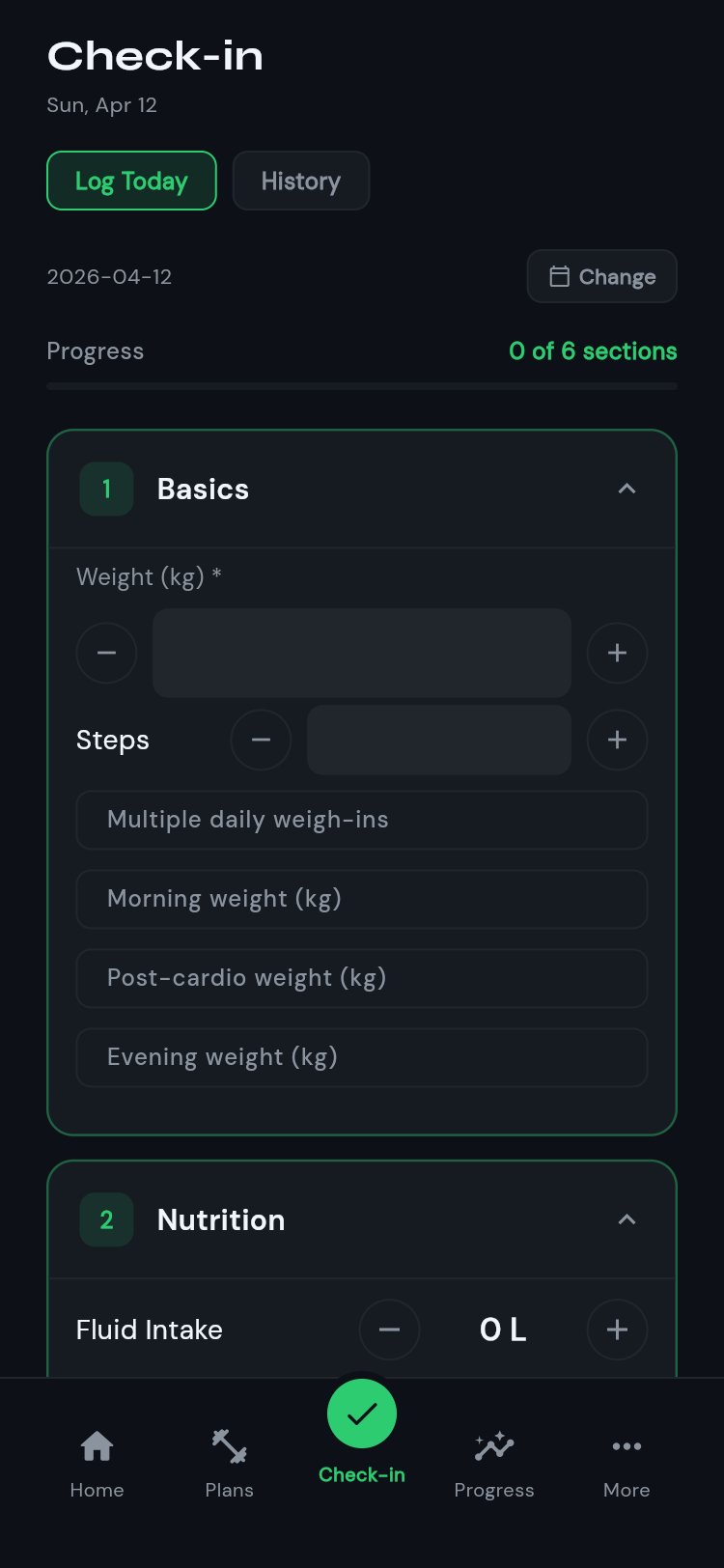The height and width of the screenshot is (1568, 724).
Task: Focus the Steps input field
Action: click(x=439, y=740)
